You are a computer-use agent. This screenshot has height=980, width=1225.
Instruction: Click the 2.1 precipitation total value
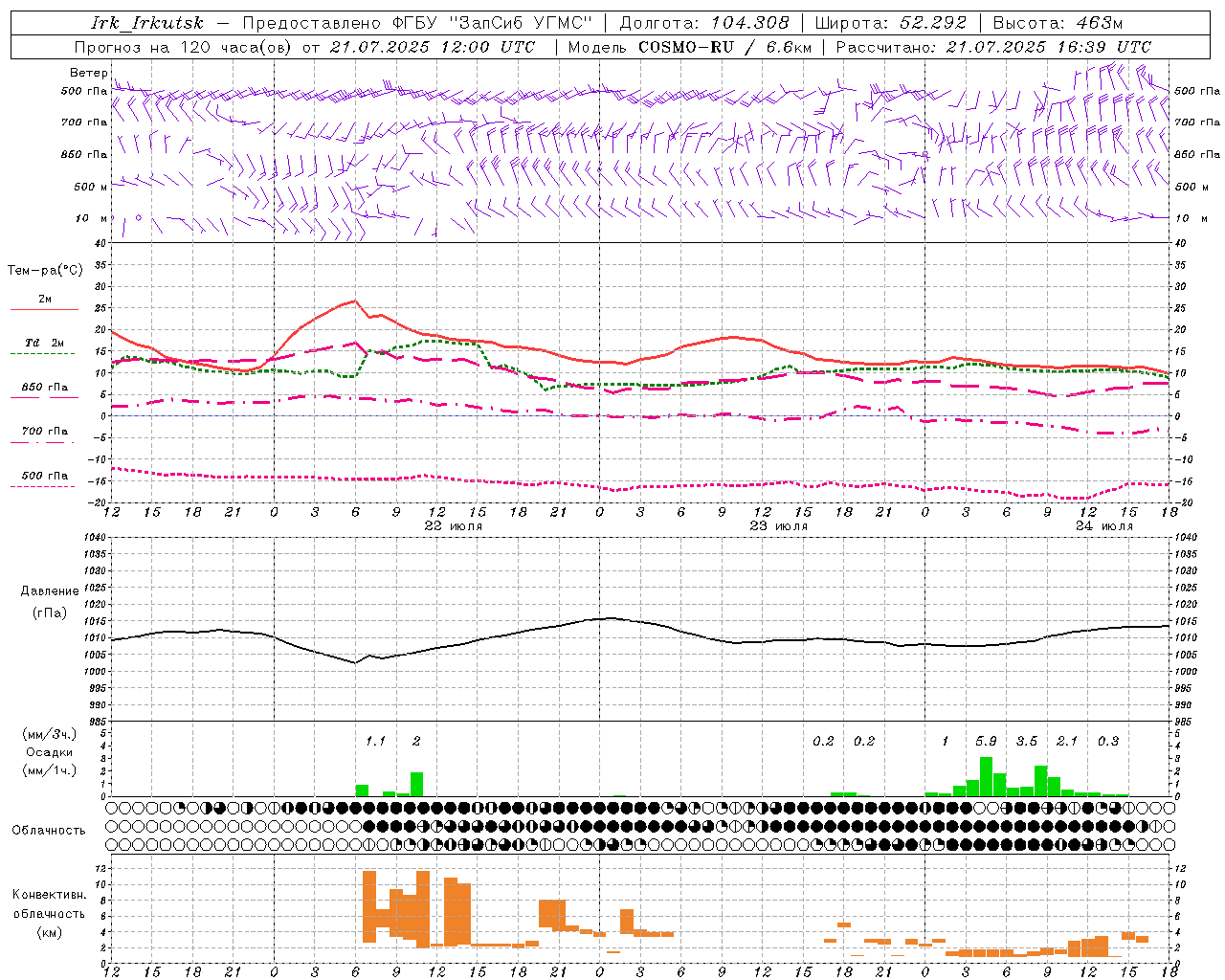[x=1067, y=741]
